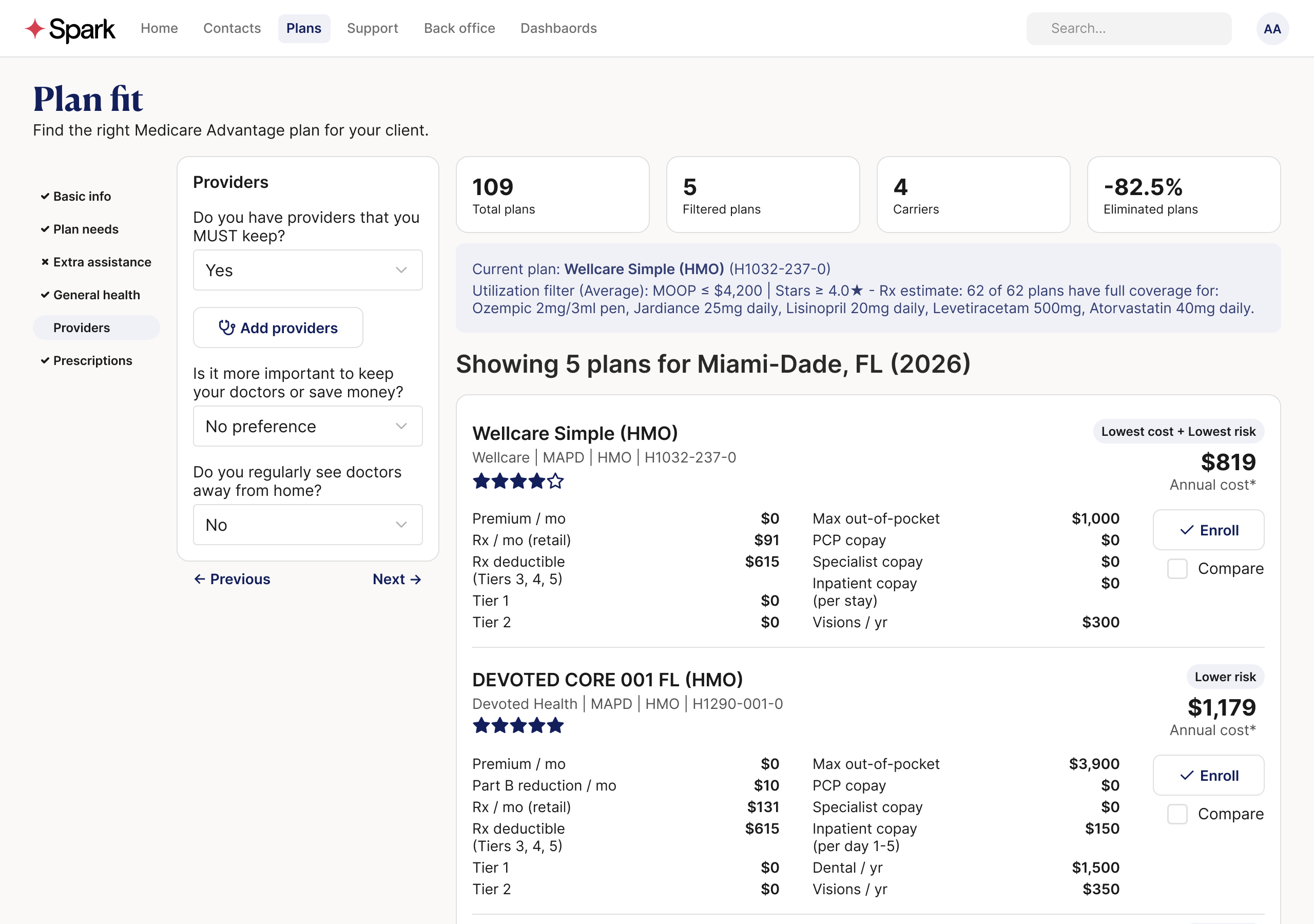Click the stethoscope icon on Add providers

227,328
